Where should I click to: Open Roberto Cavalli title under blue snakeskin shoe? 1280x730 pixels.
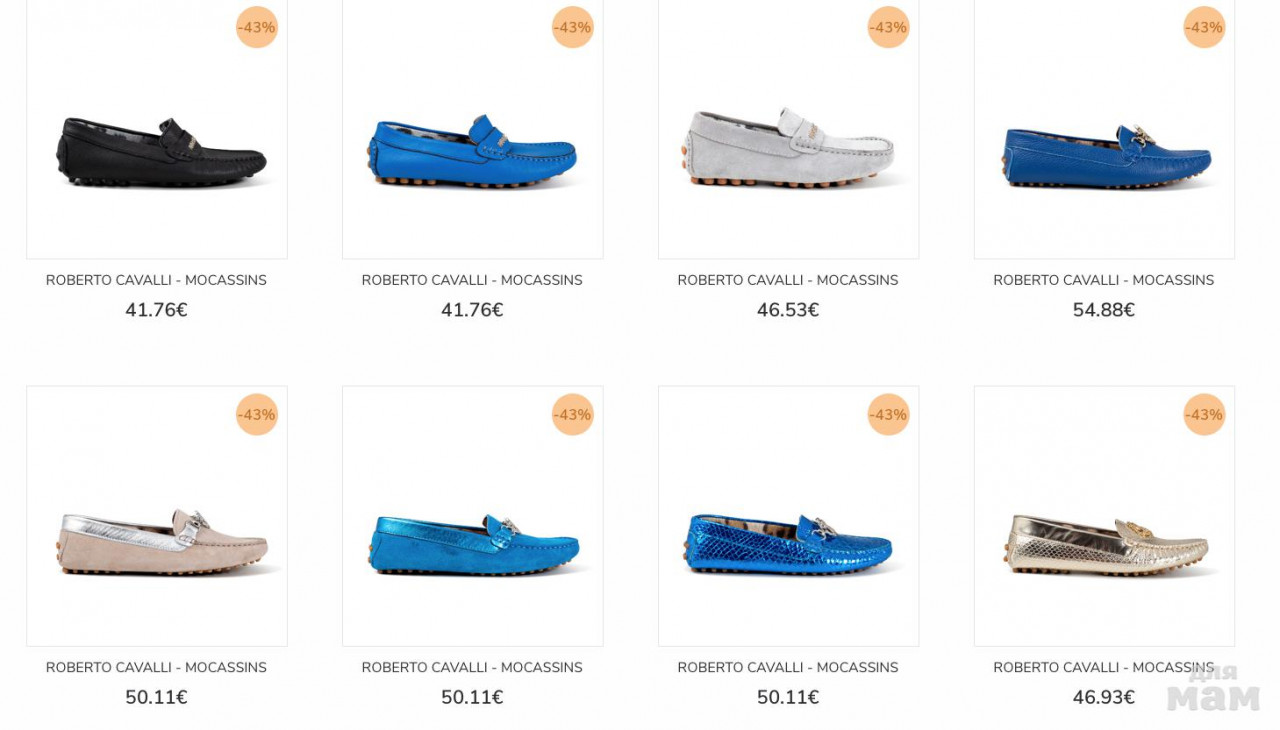788,667
